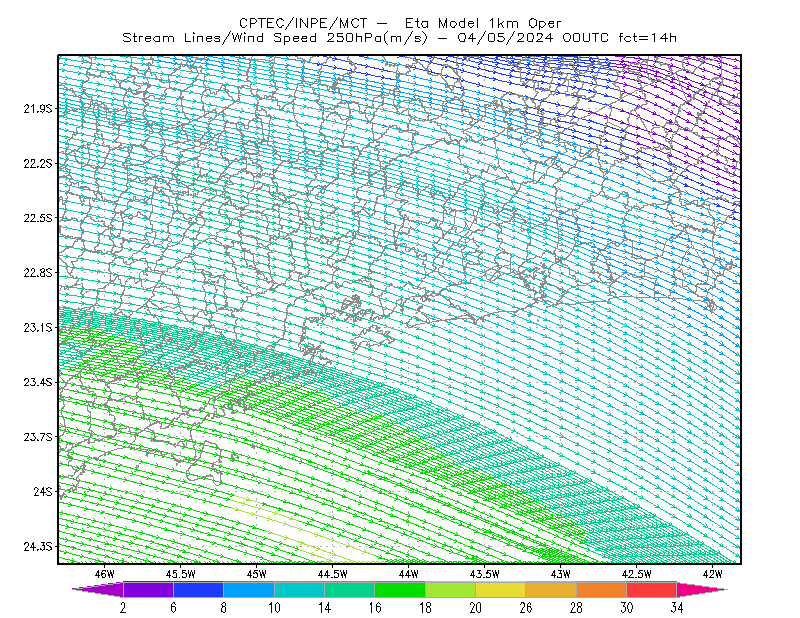Click the dark blue 6-8 color swatch
The height and width of the screenshot is (618, 800).
tap(198, 589)
